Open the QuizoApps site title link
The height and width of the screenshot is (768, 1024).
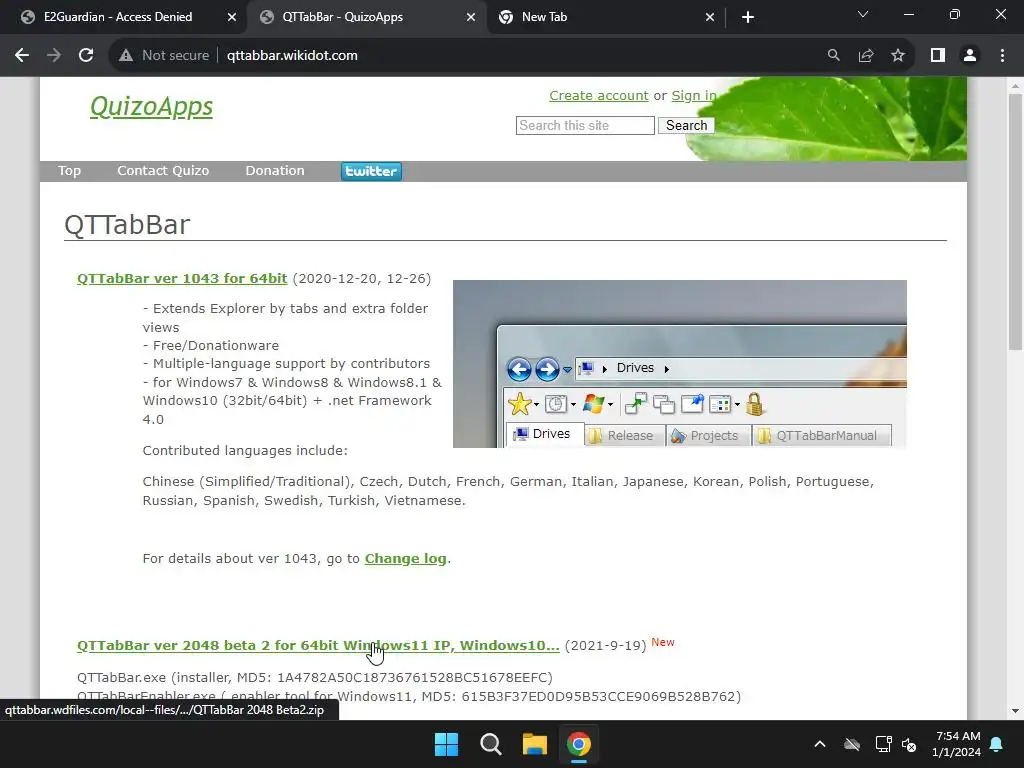point(152,106)
